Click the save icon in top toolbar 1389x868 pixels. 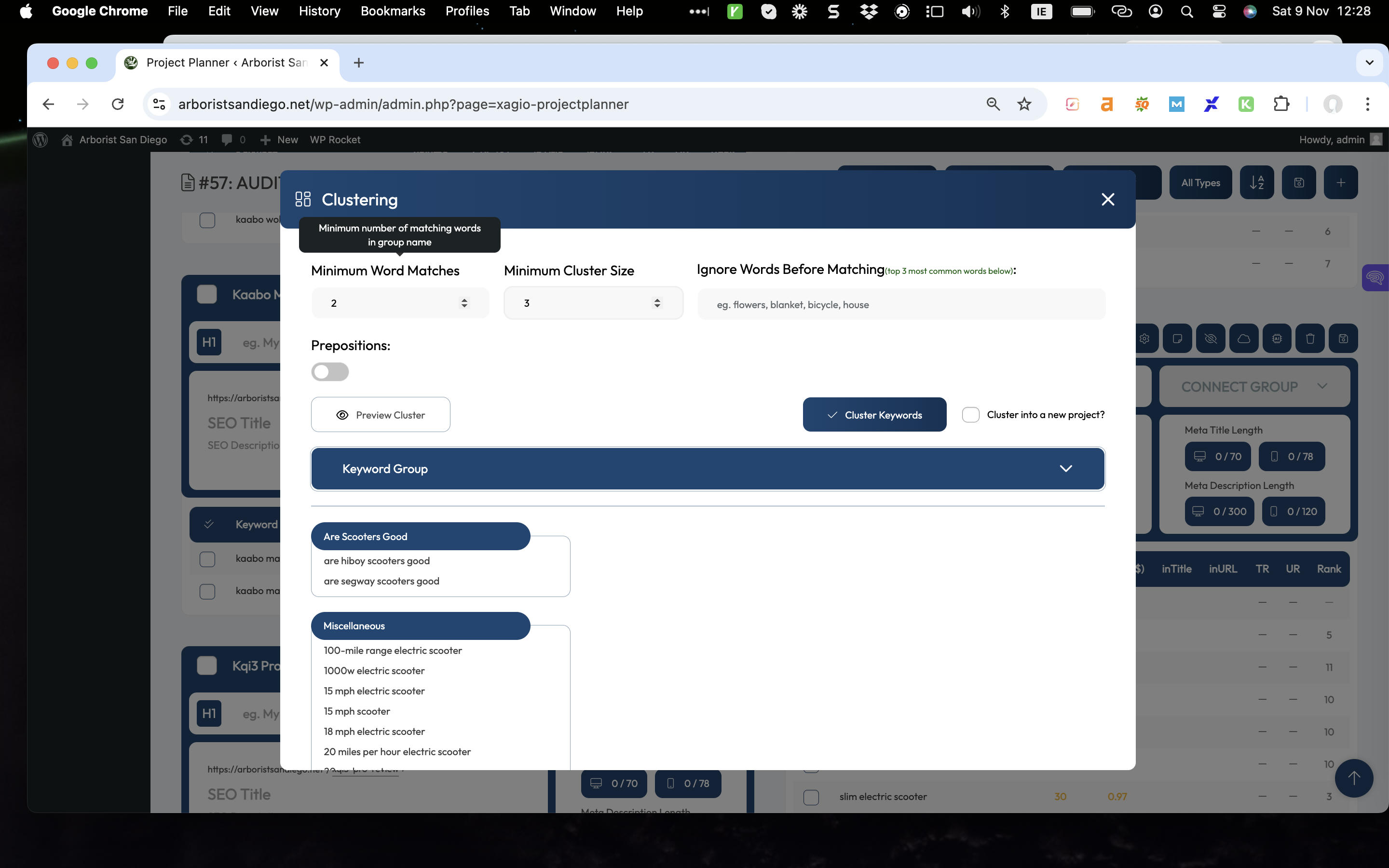(1298, 183)
